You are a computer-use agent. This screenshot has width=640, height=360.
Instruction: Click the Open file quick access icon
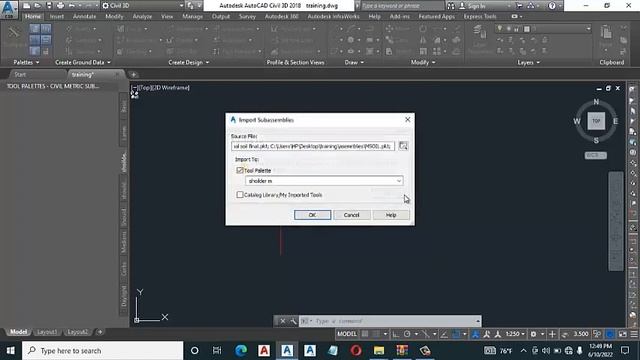click(x=38, y=6)
